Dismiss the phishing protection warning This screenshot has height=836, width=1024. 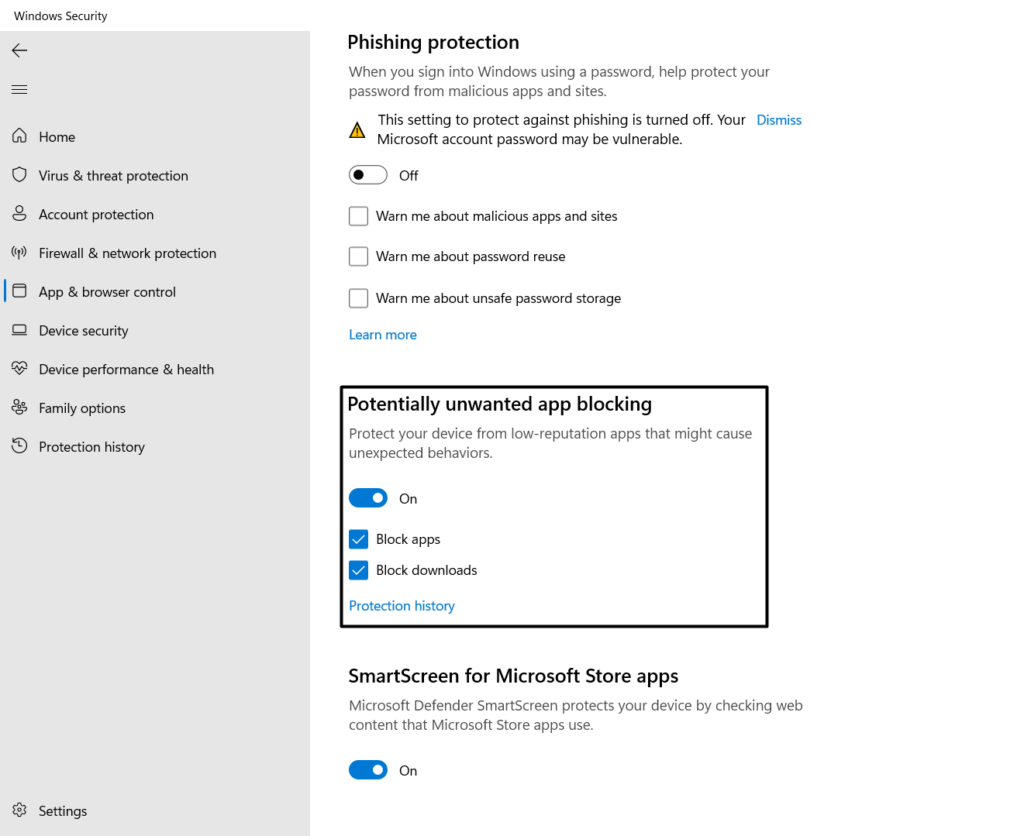[779, 120]
